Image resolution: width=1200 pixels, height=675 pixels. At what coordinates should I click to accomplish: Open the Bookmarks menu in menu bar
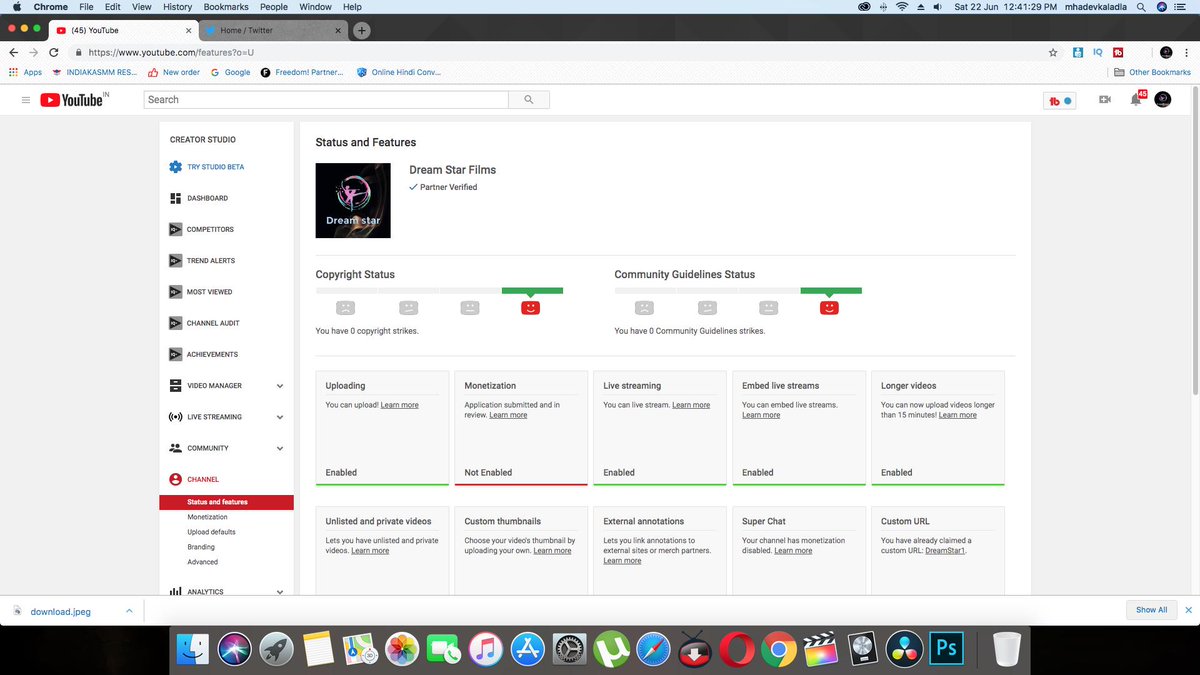(x=225, y=7)
